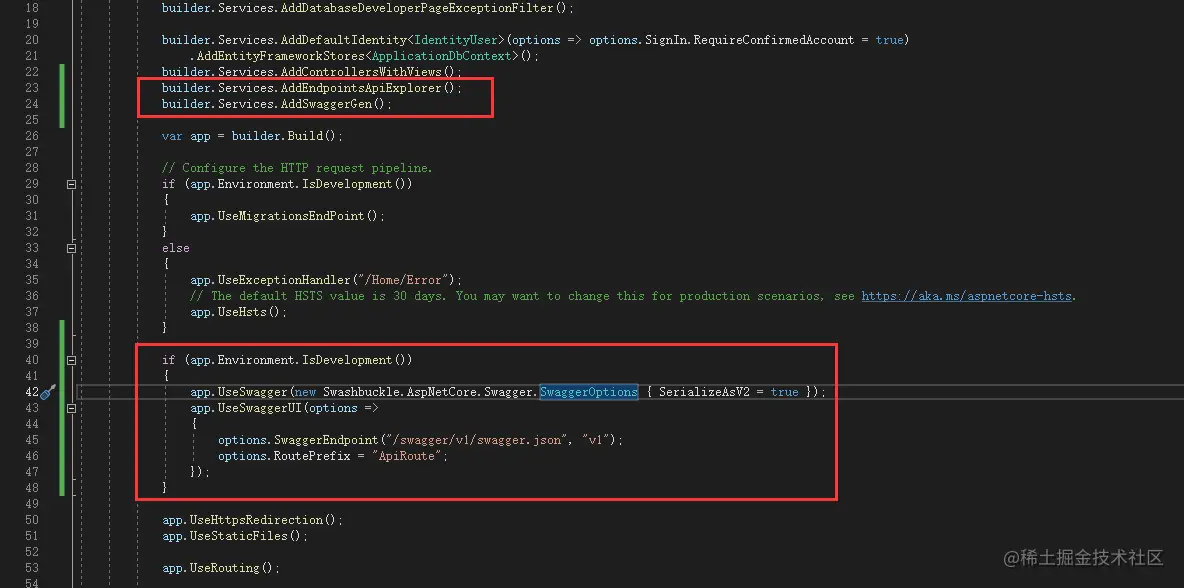The image size is (1184, 588).
Task: Click the IdentityUser type name
Action: click(457, 40)
